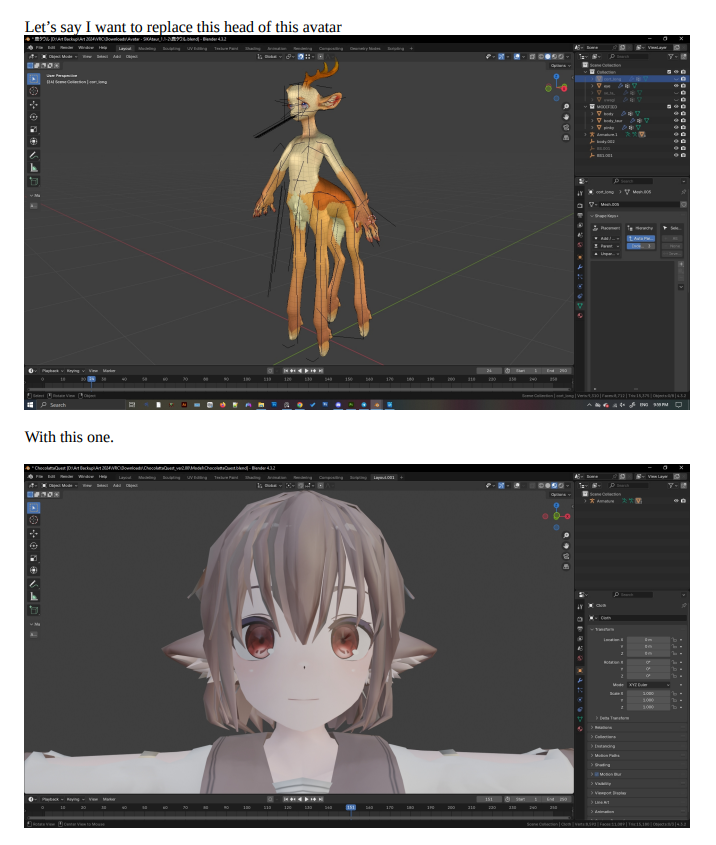The width and height of the screenshot is (716, 845).
Task: Select the Scale tool in upper Blender window
Action: [x=33, y=129]
